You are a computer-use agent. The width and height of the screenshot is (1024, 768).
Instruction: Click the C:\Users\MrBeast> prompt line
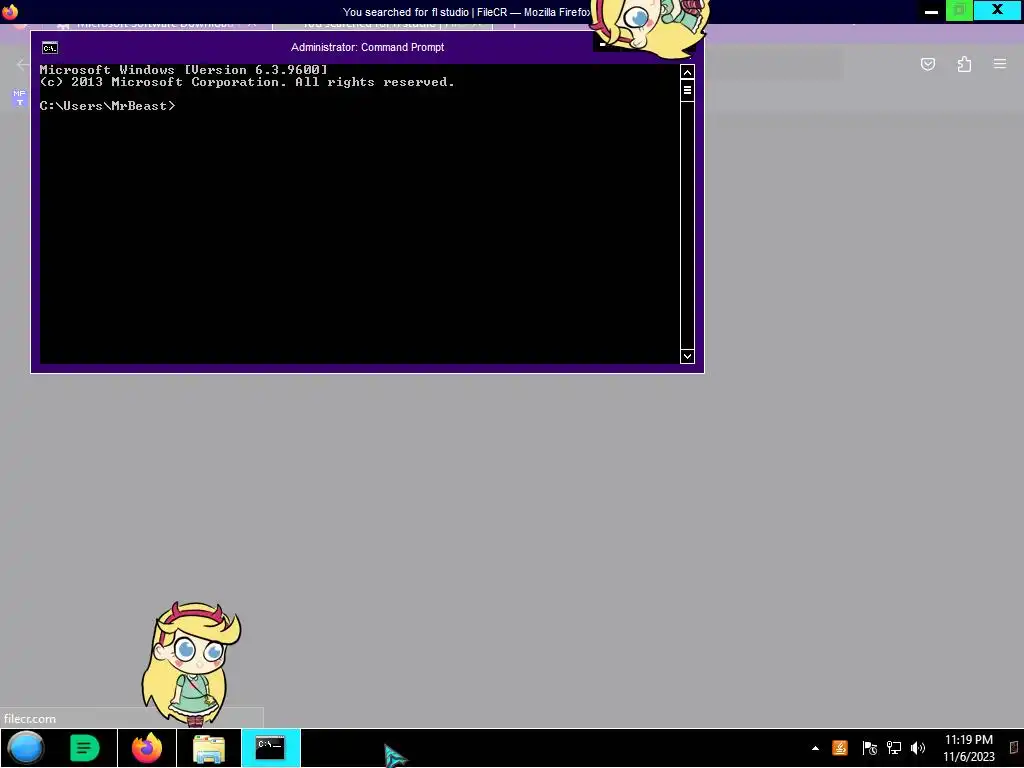(x=108, y=106)
